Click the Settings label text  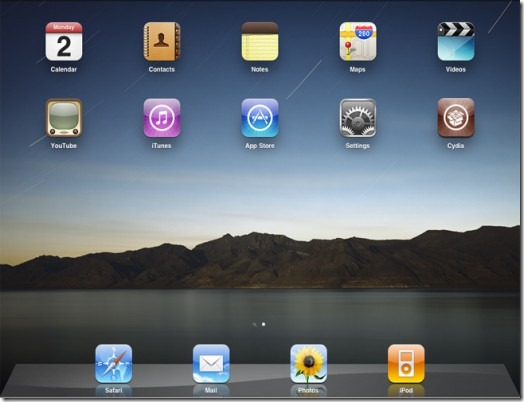coord(358,146)
